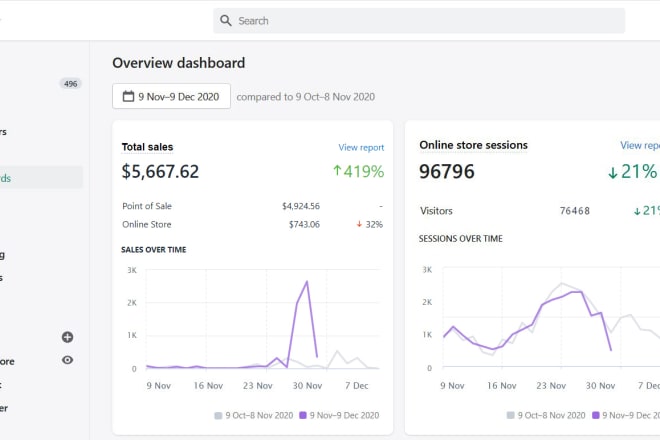
Task: Click the Visitors row label
Action: click(436, 211)
